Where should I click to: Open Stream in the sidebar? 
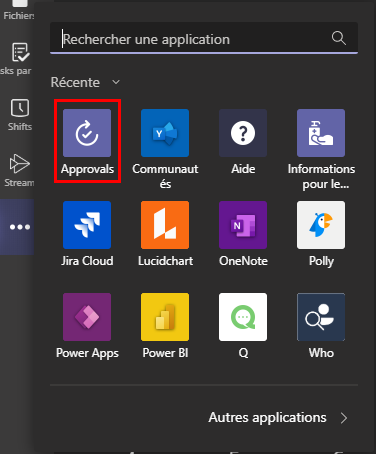(x=19, y=171)
